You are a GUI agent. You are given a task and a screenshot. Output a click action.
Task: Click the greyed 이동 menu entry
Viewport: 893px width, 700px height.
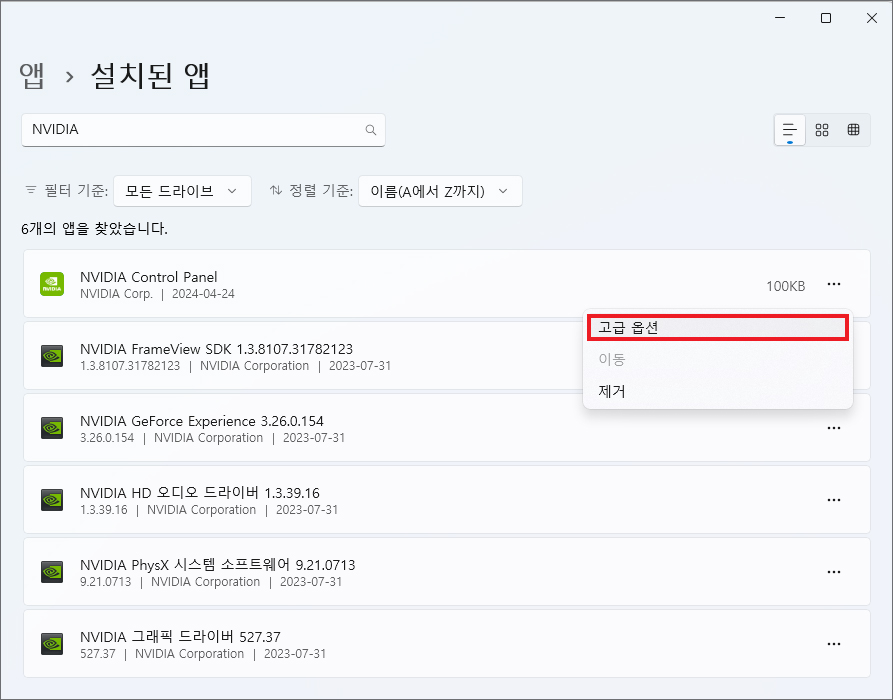pyautogui.click(x=718, y=359)
